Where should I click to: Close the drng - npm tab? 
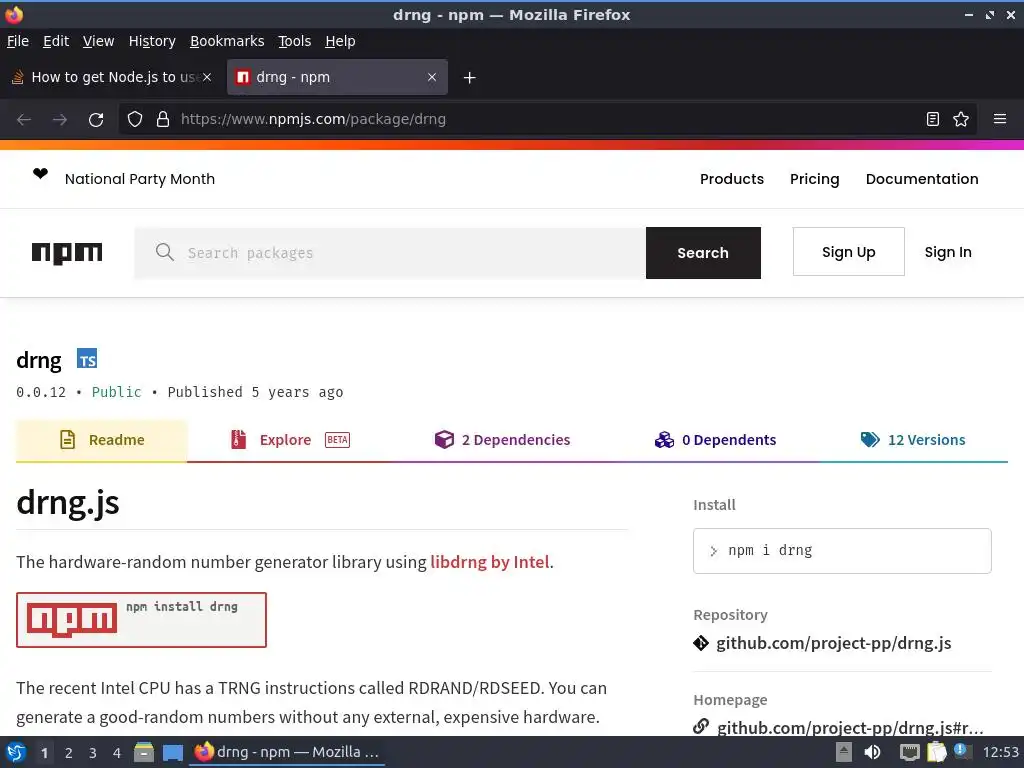[432, 77]
